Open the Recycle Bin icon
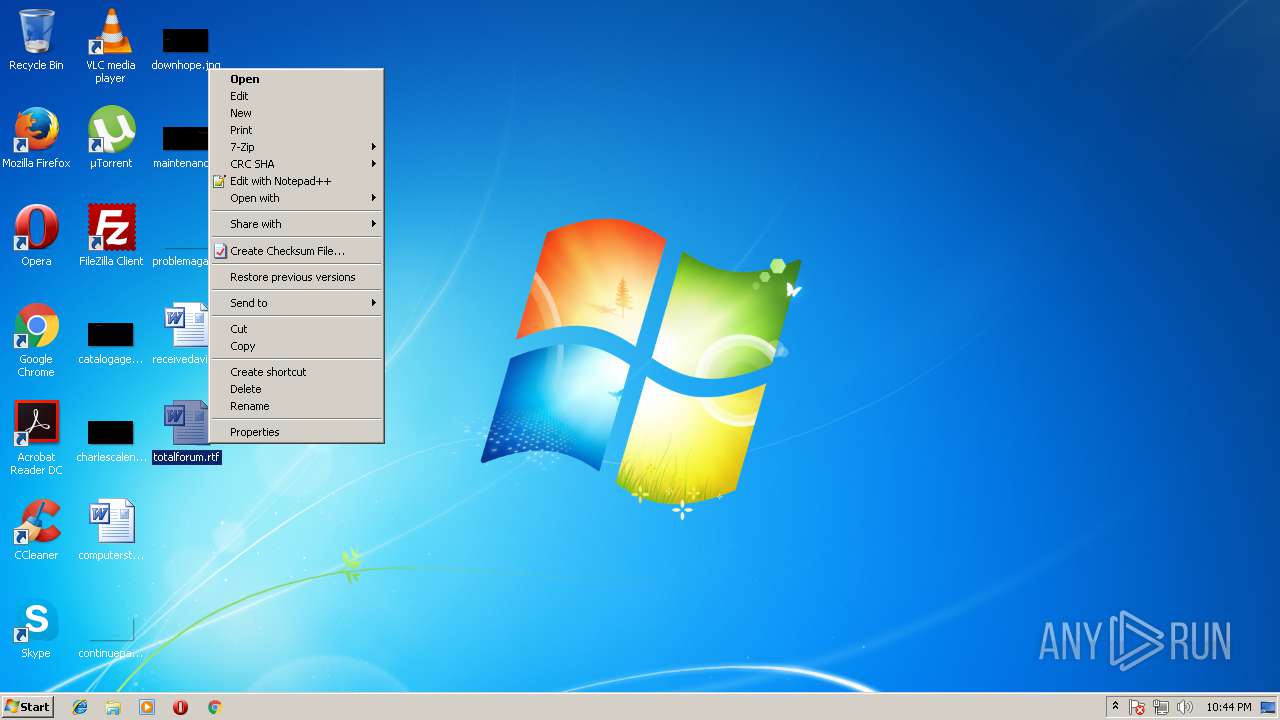Screen dimensions: 1280x720 pos(36,40)
